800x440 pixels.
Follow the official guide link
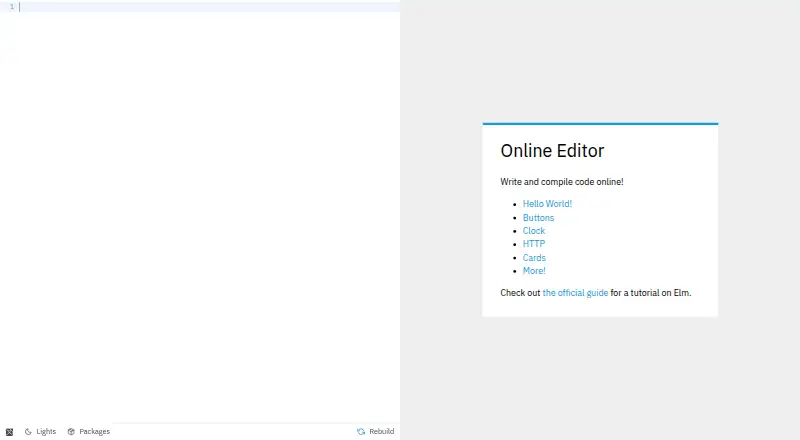(x=575, y=293)
